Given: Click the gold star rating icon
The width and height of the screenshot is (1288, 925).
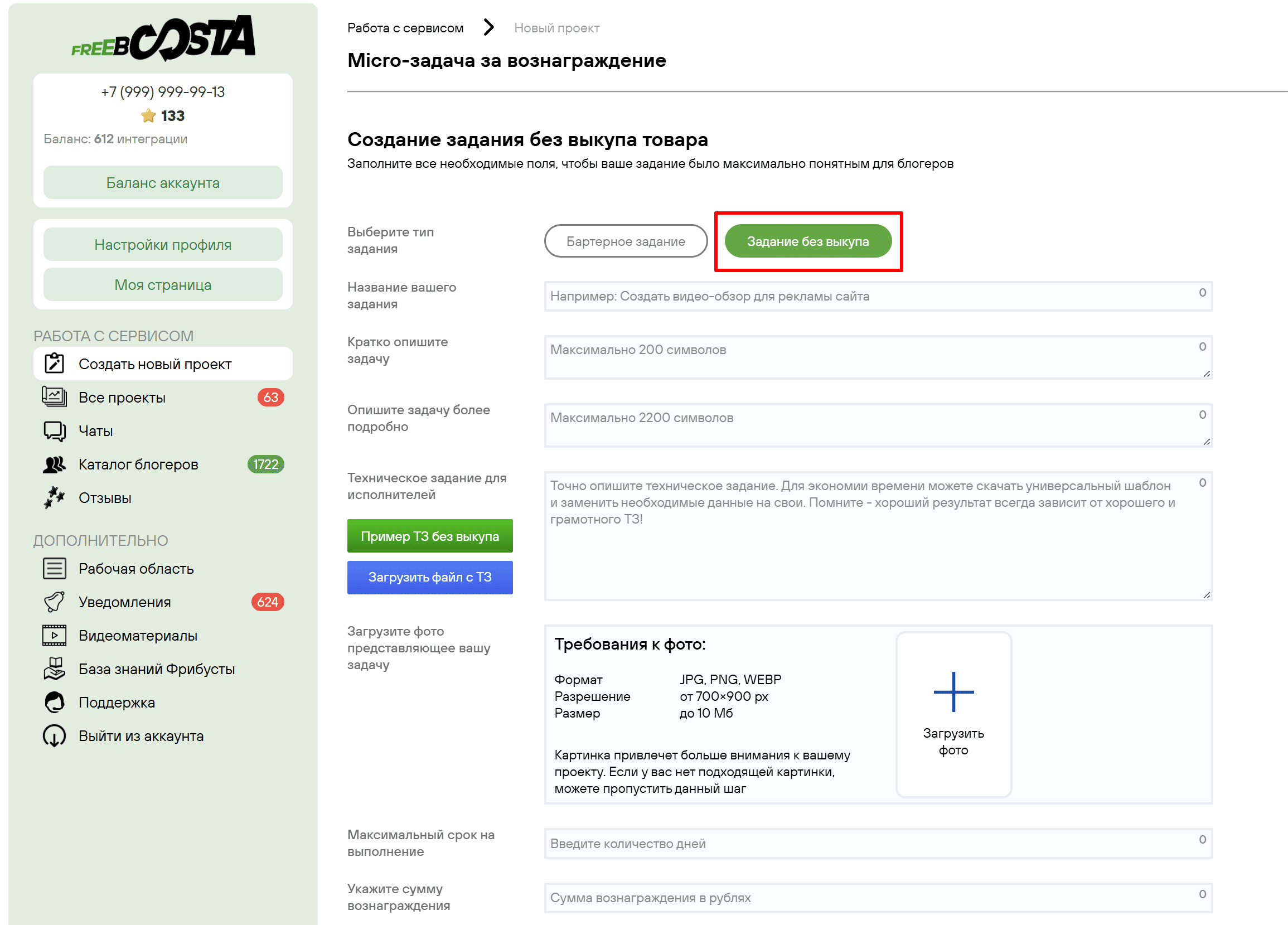Looking at the screenshot, I should tap(148, 116).
